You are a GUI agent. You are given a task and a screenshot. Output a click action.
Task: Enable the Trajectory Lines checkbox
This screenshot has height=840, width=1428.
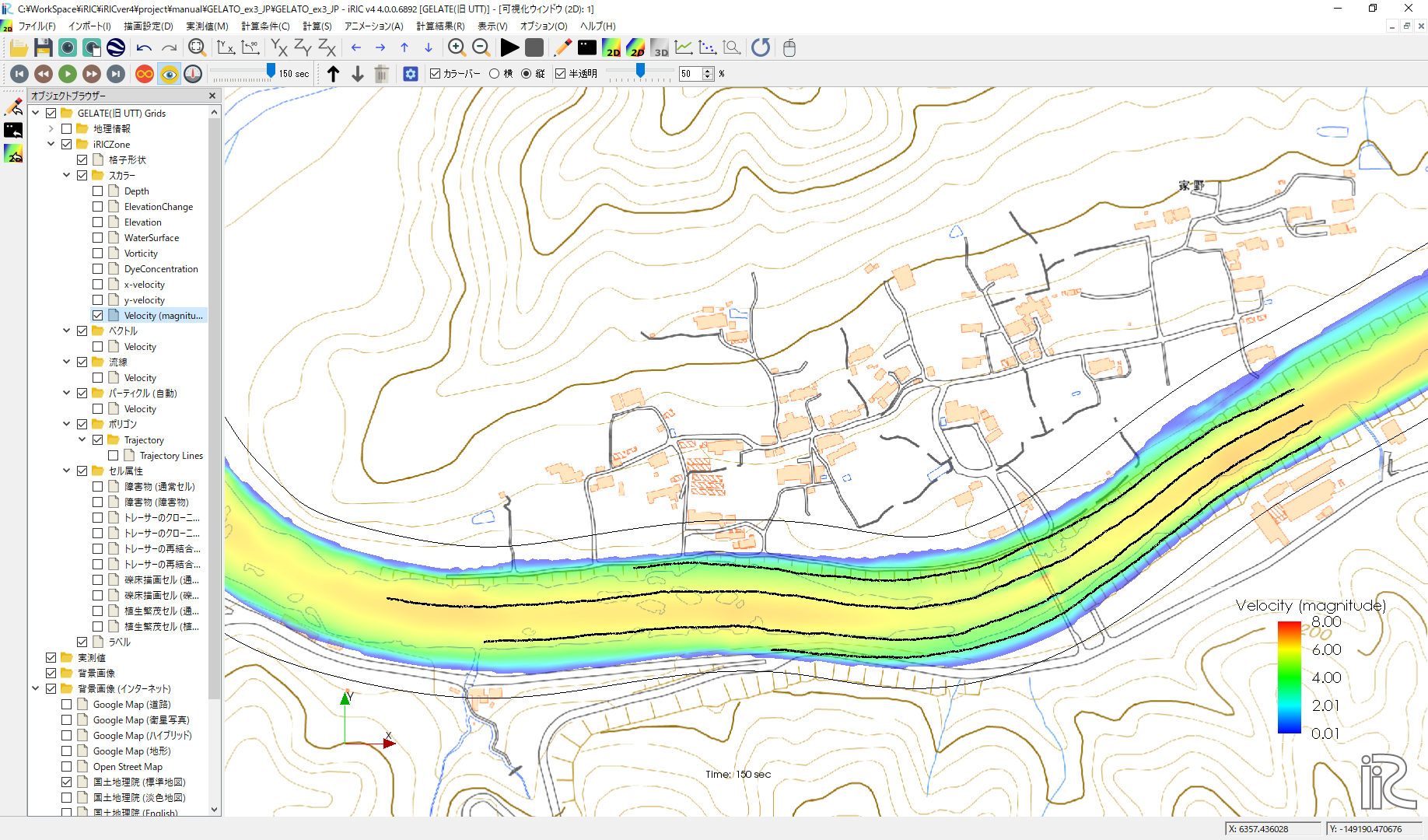tap(113, 456)
